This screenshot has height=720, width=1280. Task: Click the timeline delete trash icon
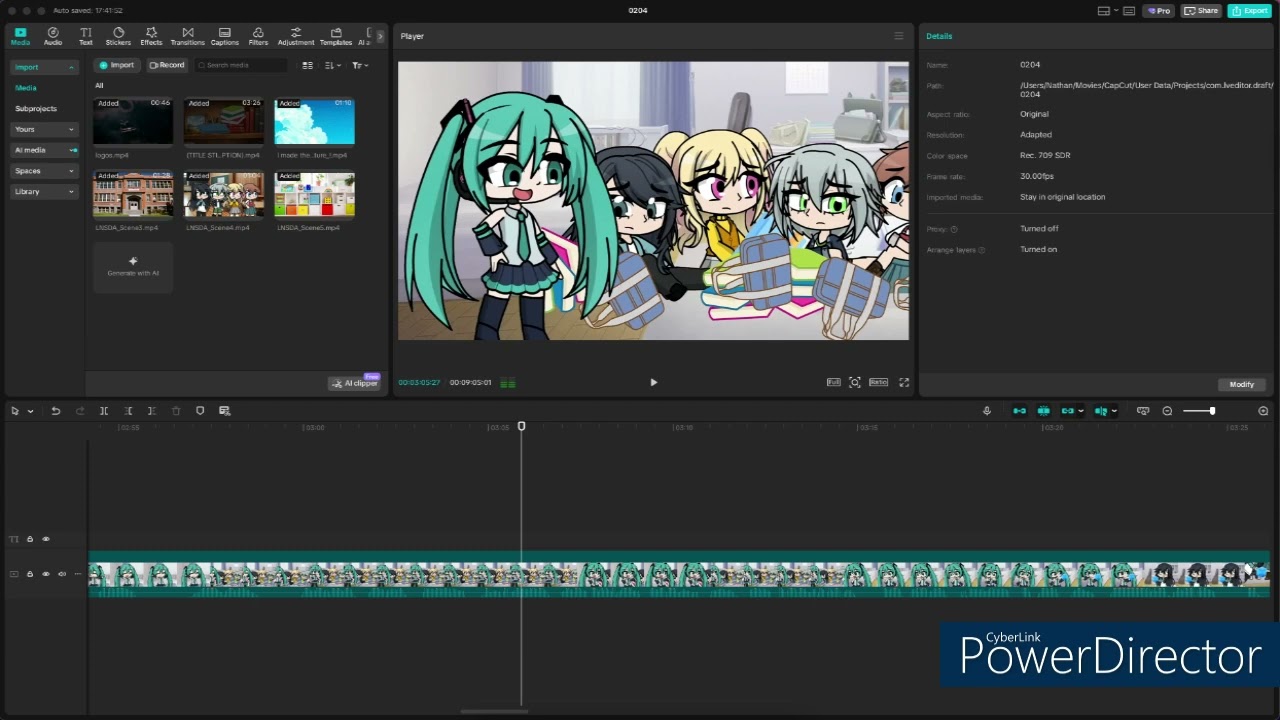tap(176, 411)
